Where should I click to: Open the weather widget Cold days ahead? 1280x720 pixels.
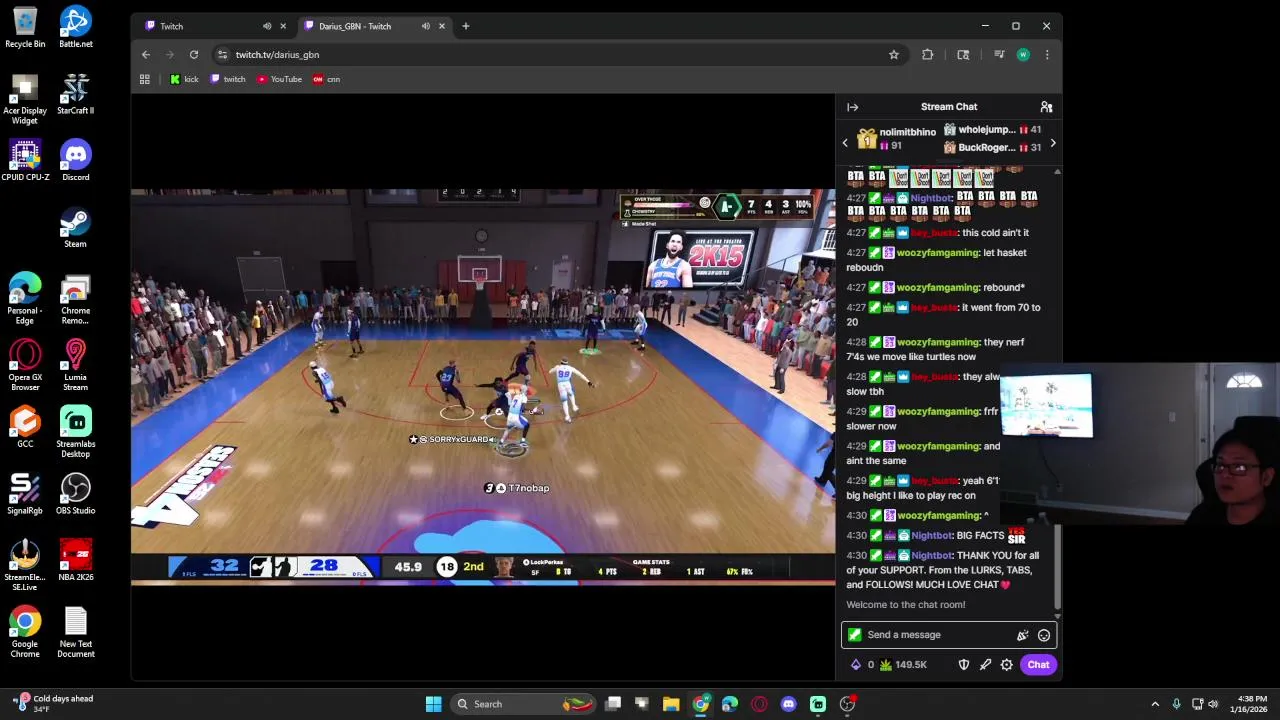pyautogui.click(x=55, y=704)
